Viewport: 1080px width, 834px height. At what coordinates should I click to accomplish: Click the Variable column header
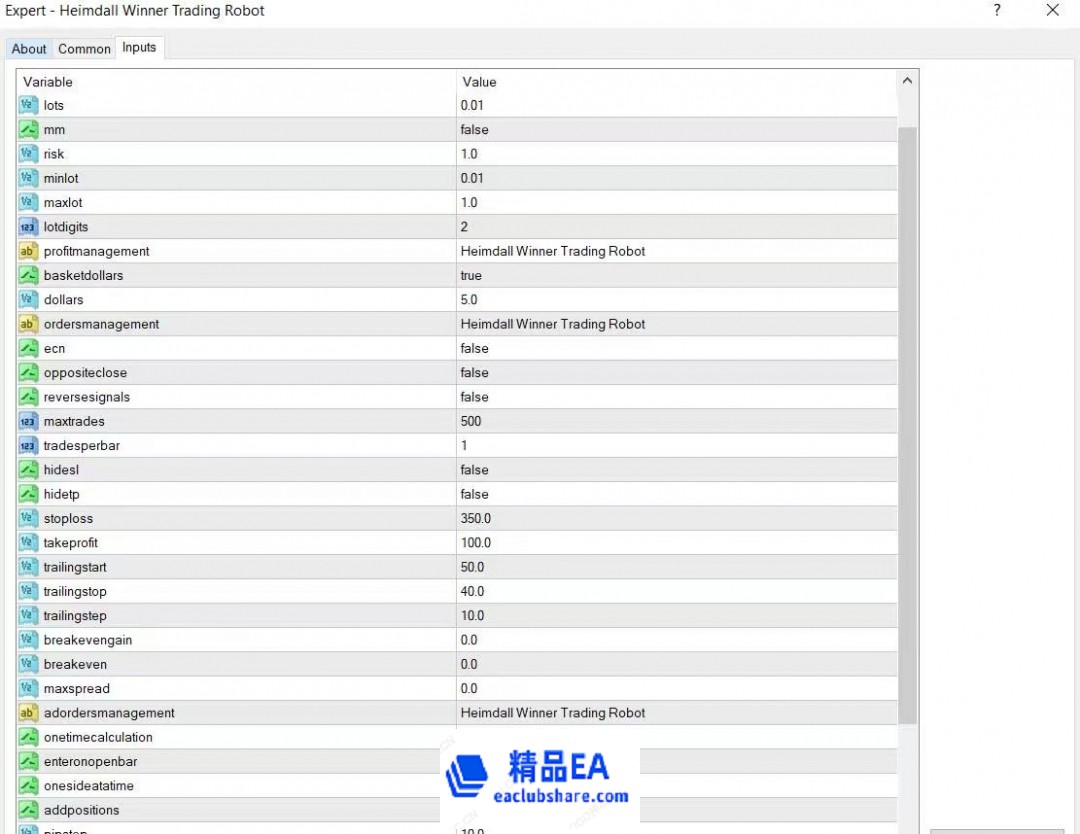(236, 82)
